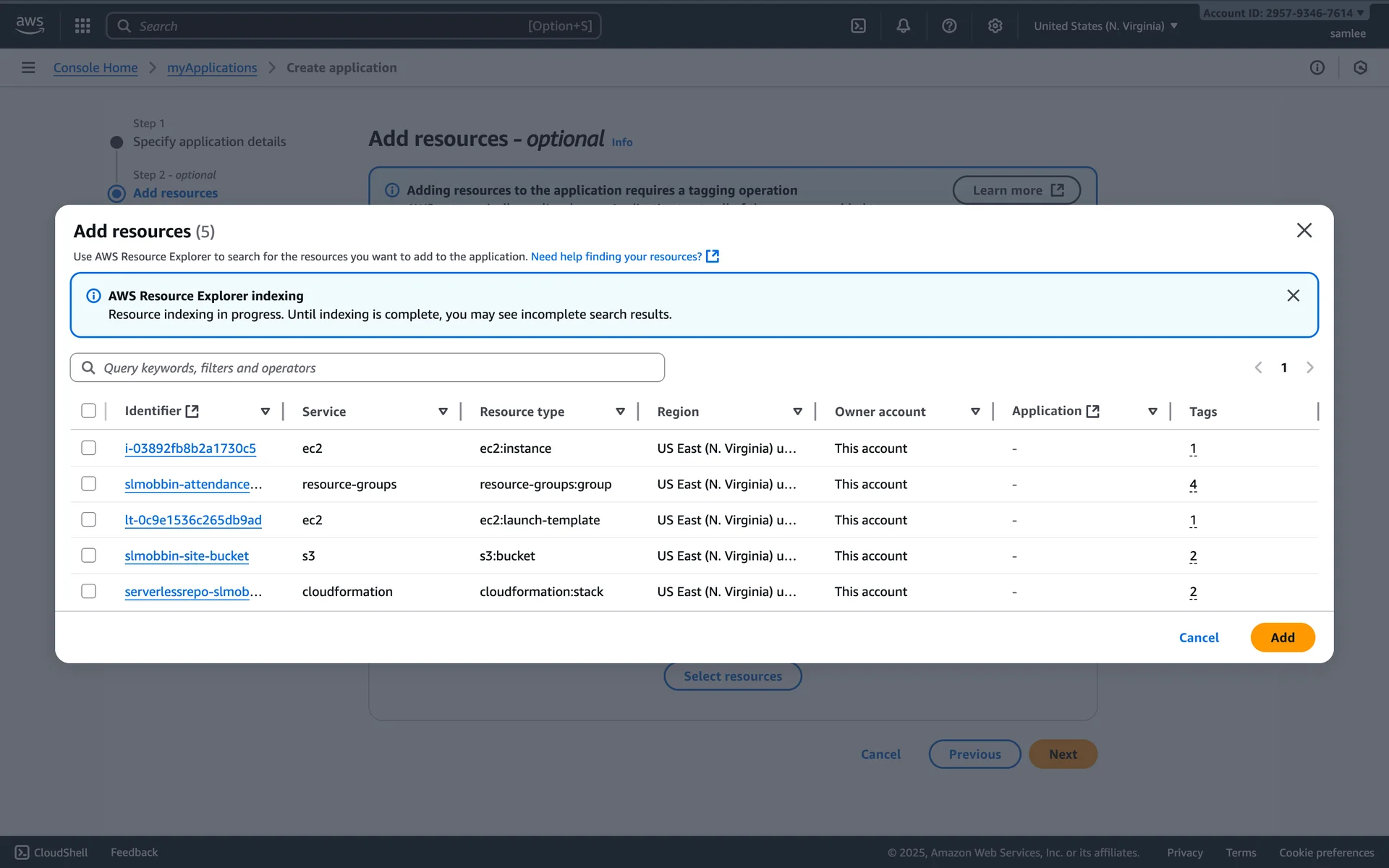This screenshot has height=868, width=1389.
Task: Open the help question mark icon
Action: [949, 26]
